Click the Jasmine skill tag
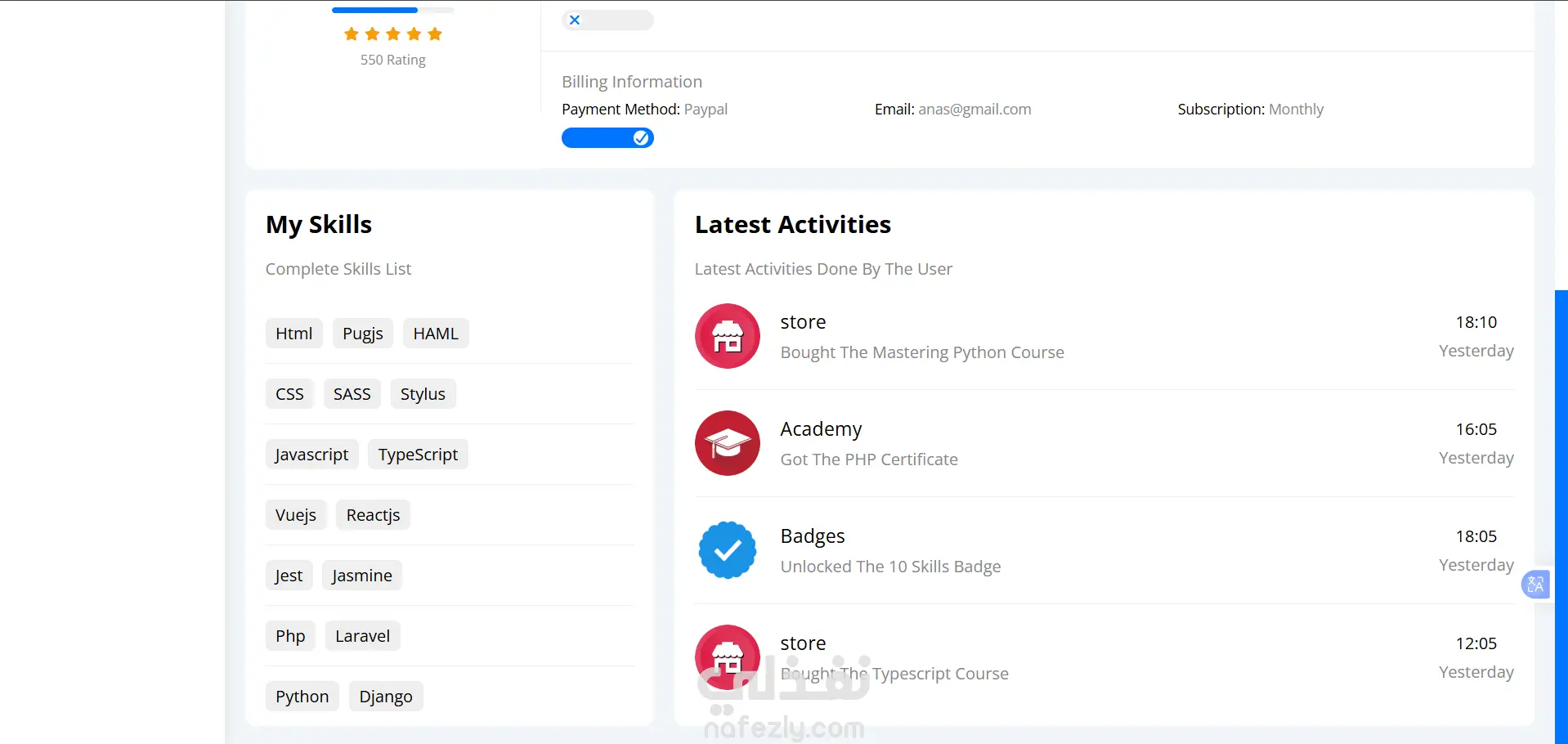The width and height of the screenshot is (1568, 744). pos(362,576)
